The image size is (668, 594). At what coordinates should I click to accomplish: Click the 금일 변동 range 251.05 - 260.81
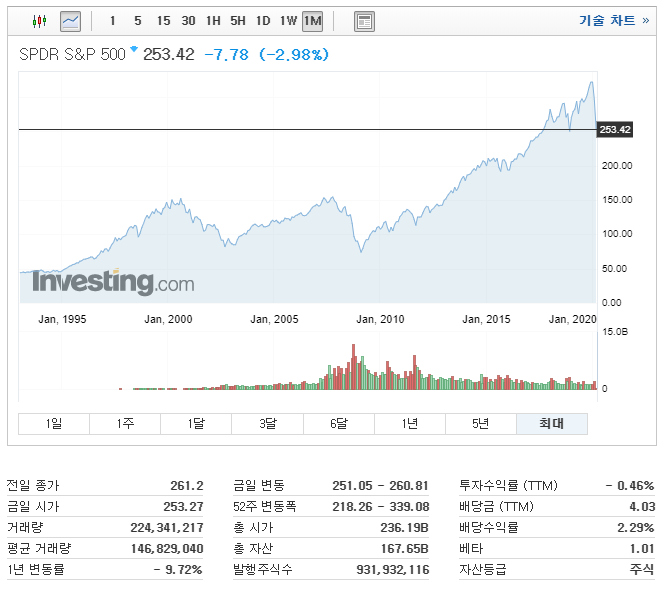[x=380, y=485]
